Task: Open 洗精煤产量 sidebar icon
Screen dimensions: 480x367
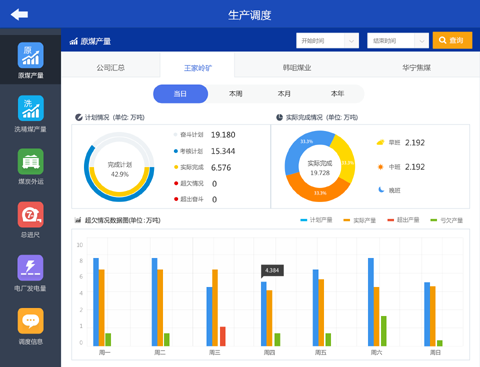Action: (31, 108)
